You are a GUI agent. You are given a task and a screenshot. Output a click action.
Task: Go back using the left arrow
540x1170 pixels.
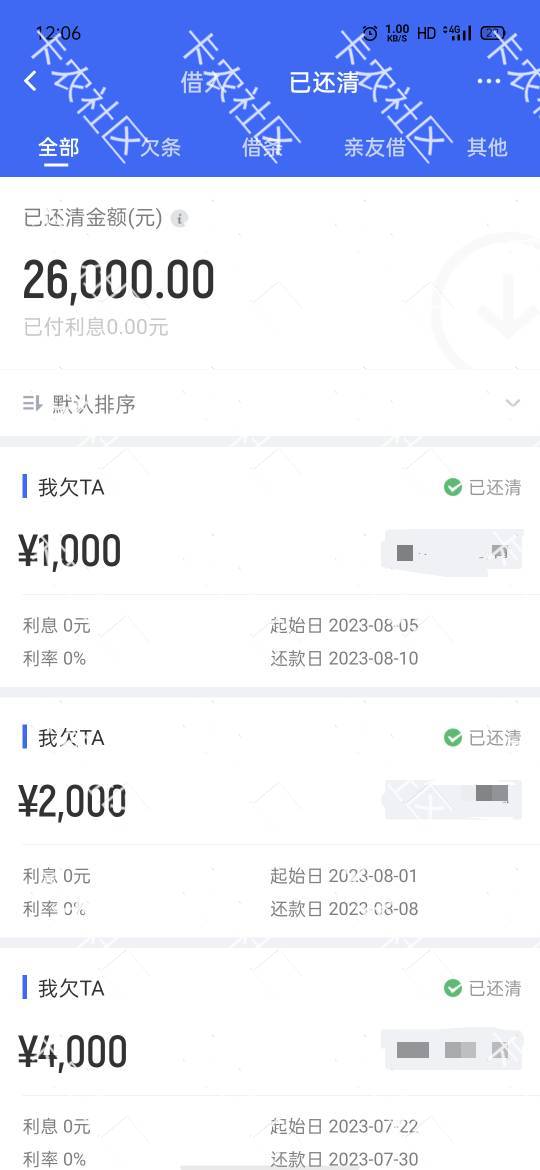31,81
